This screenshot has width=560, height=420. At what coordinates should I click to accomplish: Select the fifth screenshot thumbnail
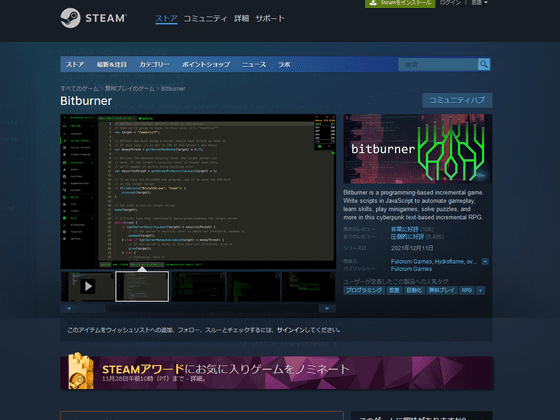(x=309, y=286)
